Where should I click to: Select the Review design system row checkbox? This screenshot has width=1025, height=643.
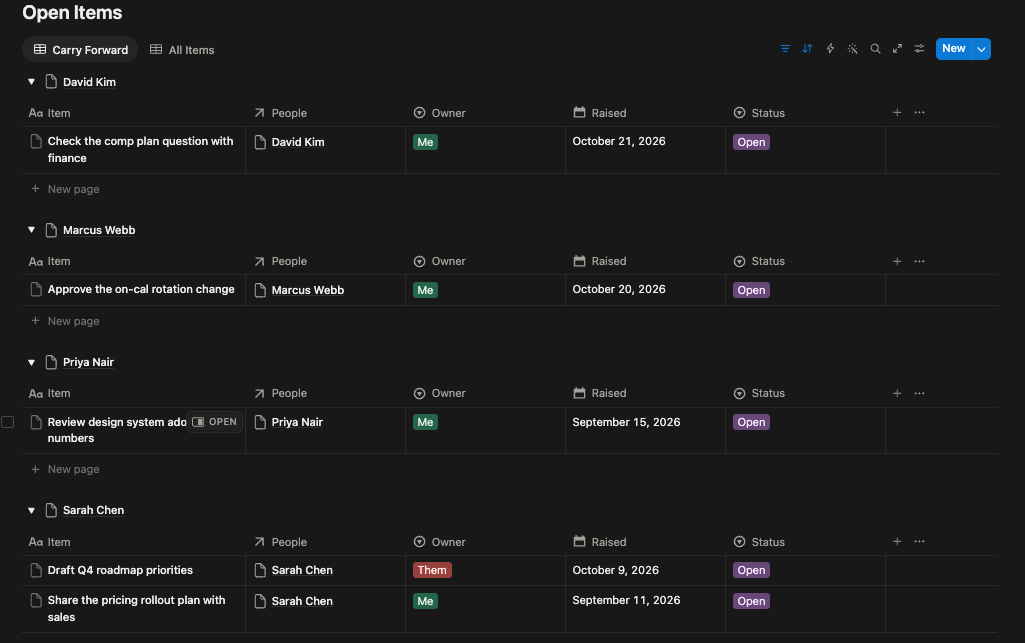point(7,422)
